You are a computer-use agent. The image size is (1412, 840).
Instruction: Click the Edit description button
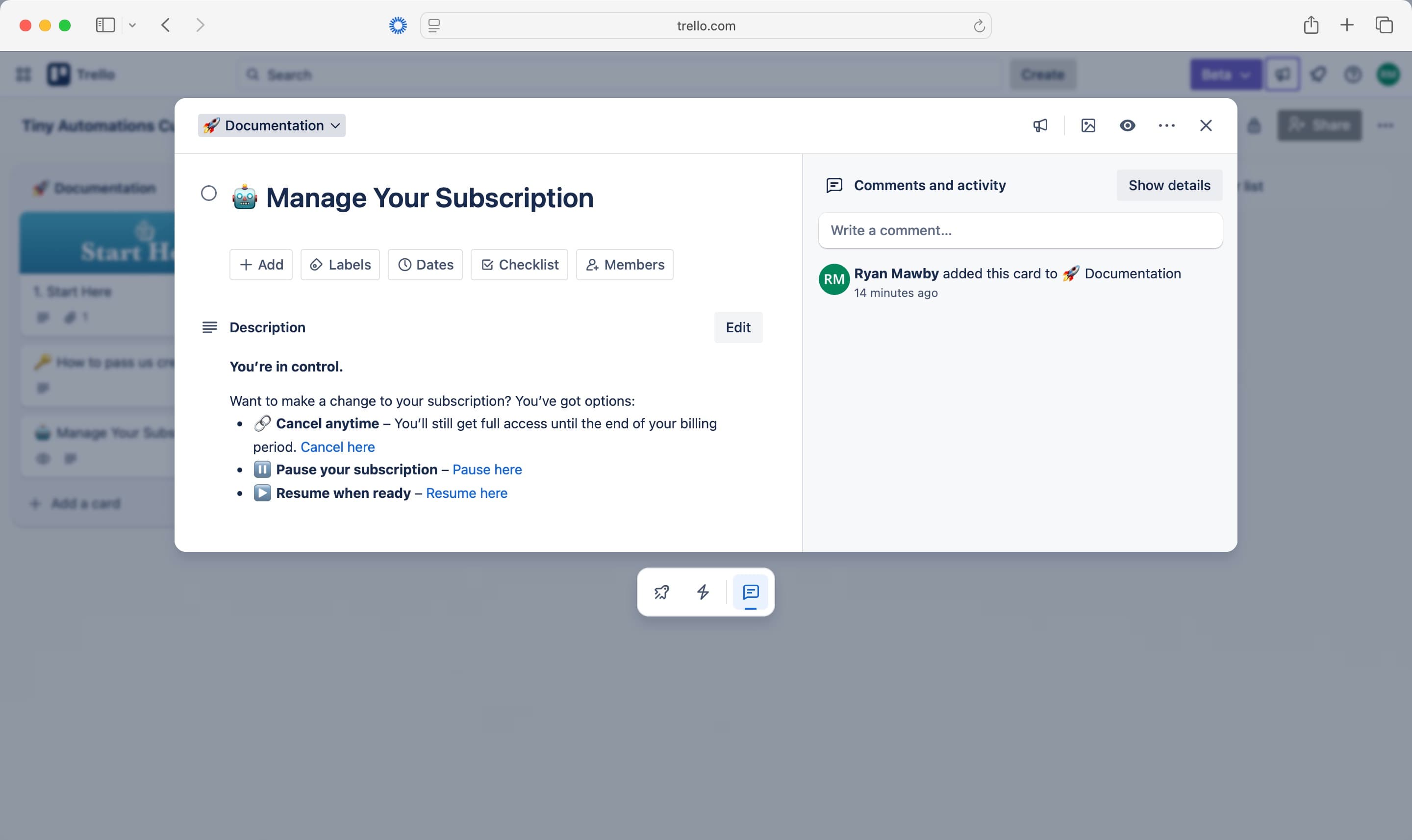point(738,327)
